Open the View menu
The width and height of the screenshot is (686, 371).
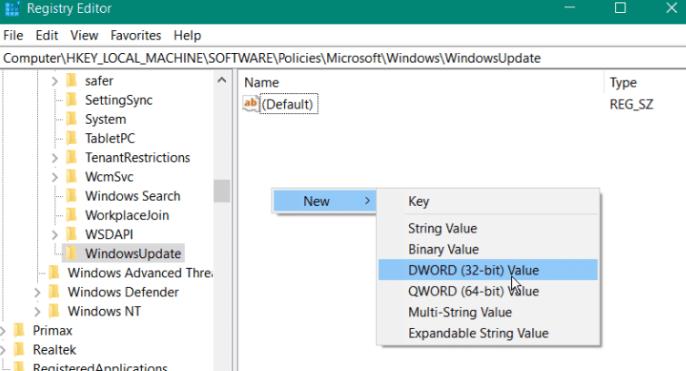(84, 35)
